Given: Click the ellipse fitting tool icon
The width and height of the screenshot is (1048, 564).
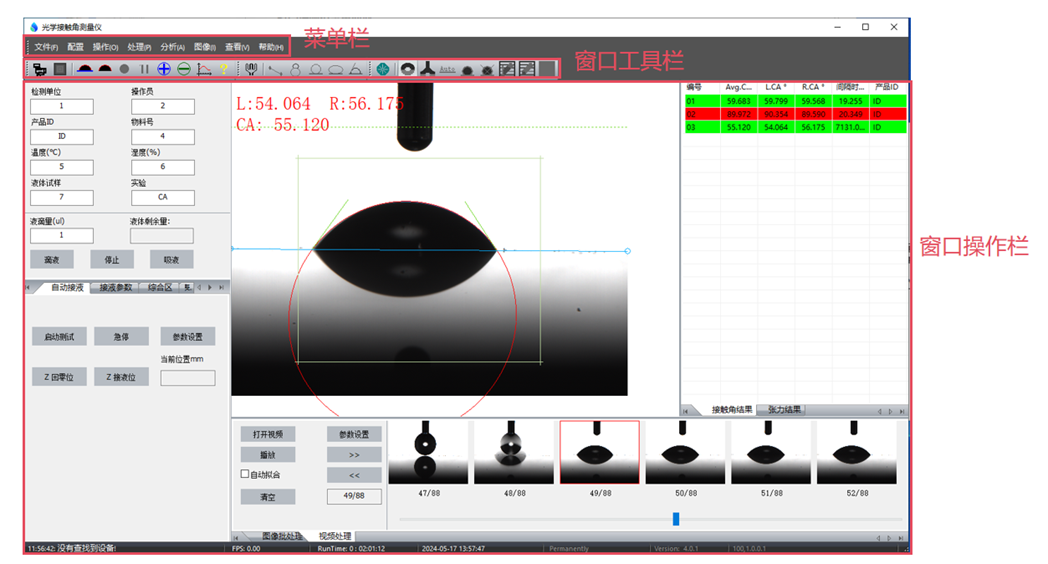Looking at the screenshot, I should 336,69.
